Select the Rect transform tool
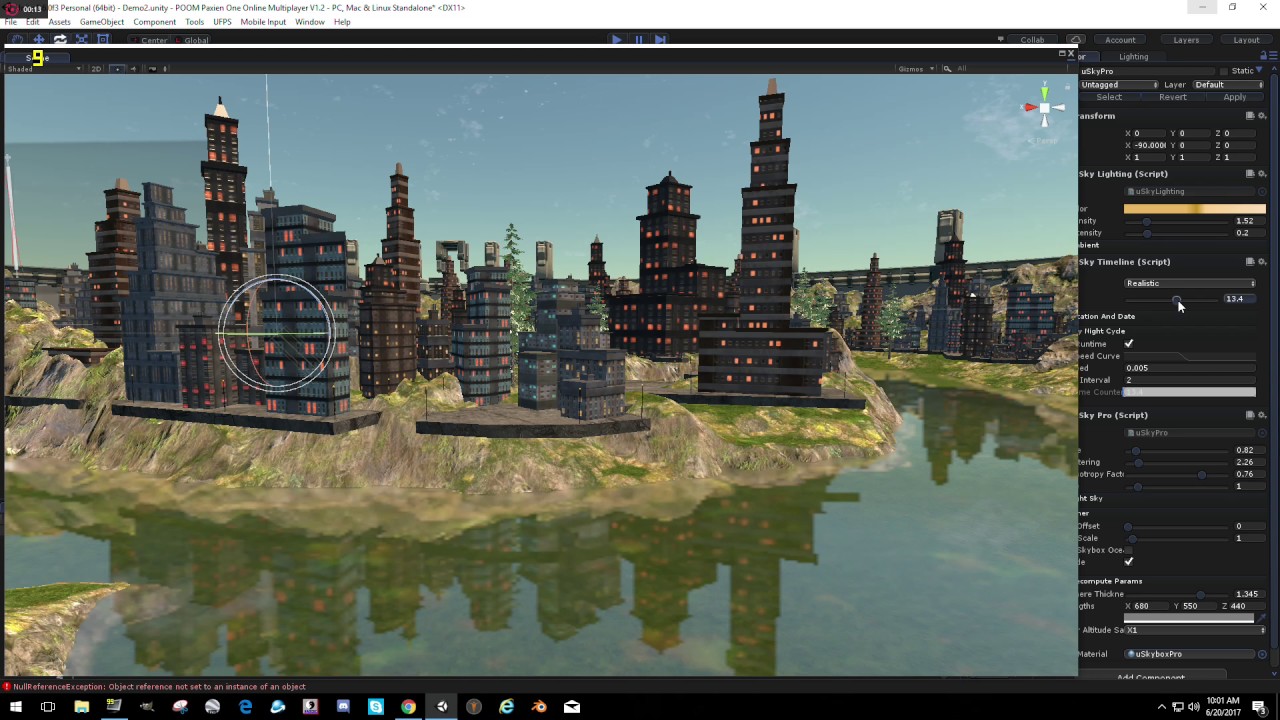 coord(103,40)
